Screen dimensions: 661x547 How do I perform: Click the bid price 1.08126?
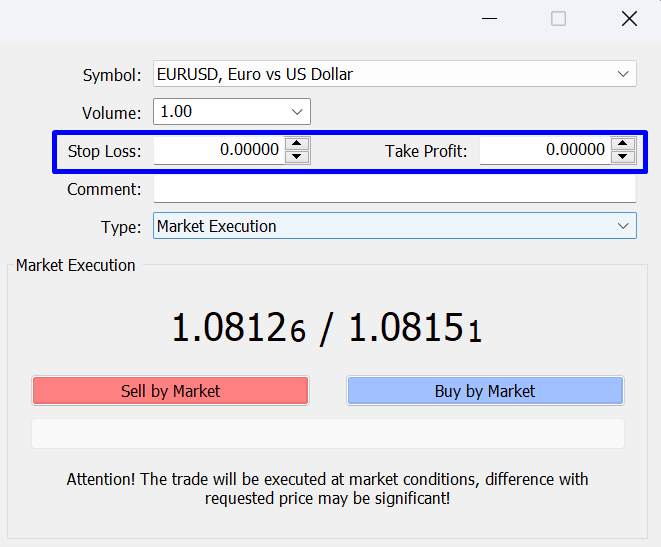click(x=238, y=329)
